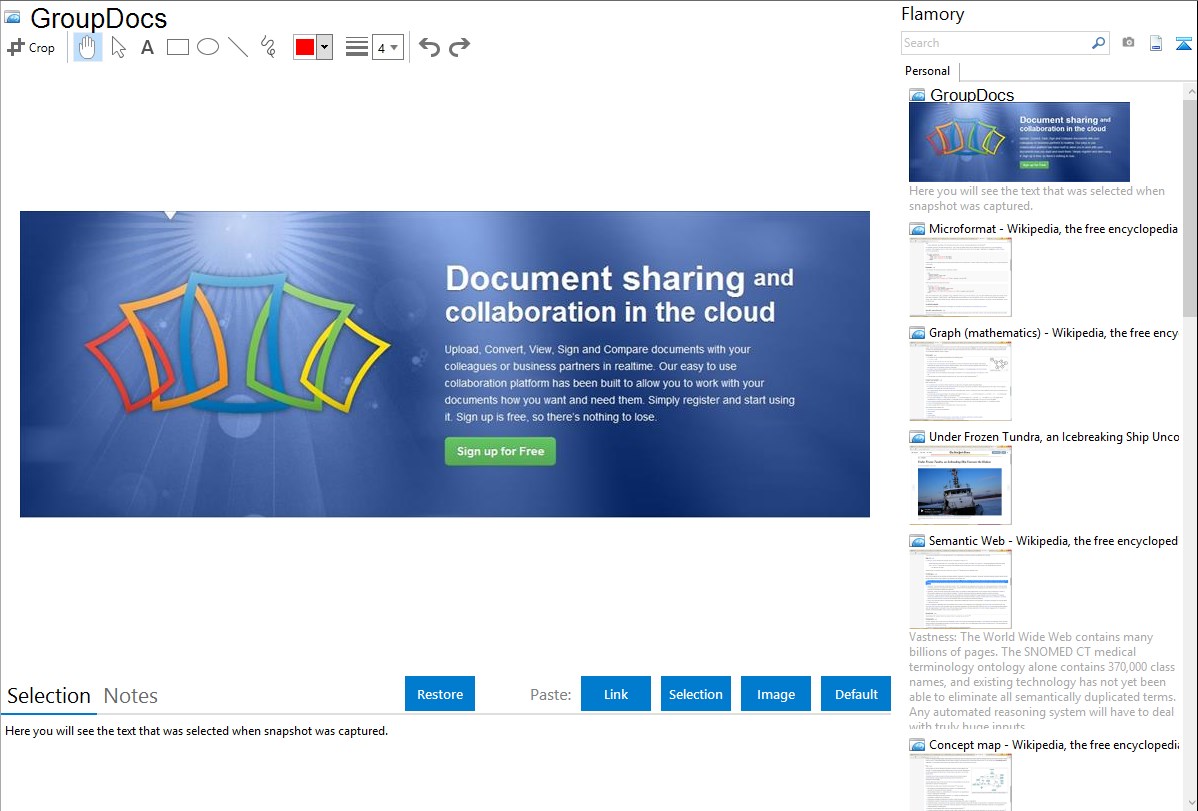Open the Microformat Wikipedia snapshot thumbnail
The height and width of the screenshot is (811, 1198).
[960, 277]
